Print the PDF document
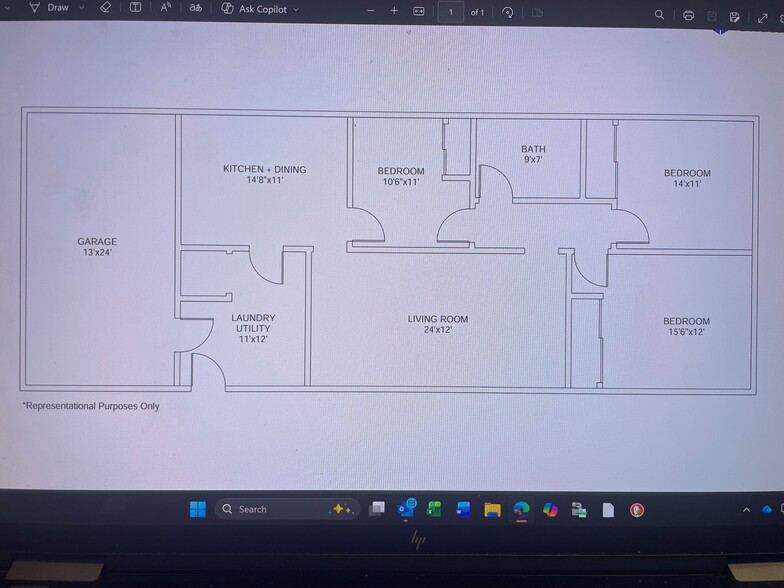Viewport: 784px width, 588px height. 688,16
